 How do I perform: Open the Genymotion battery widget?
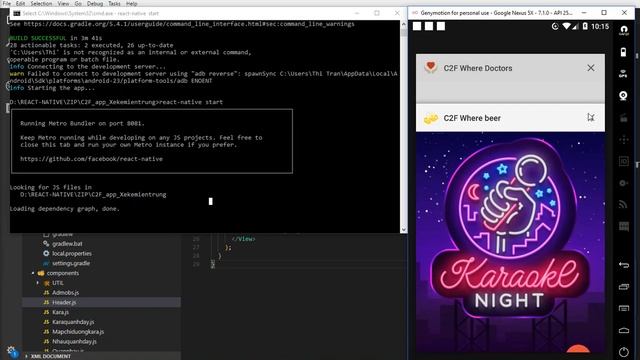pyautogui.click(x=623, y=52)
